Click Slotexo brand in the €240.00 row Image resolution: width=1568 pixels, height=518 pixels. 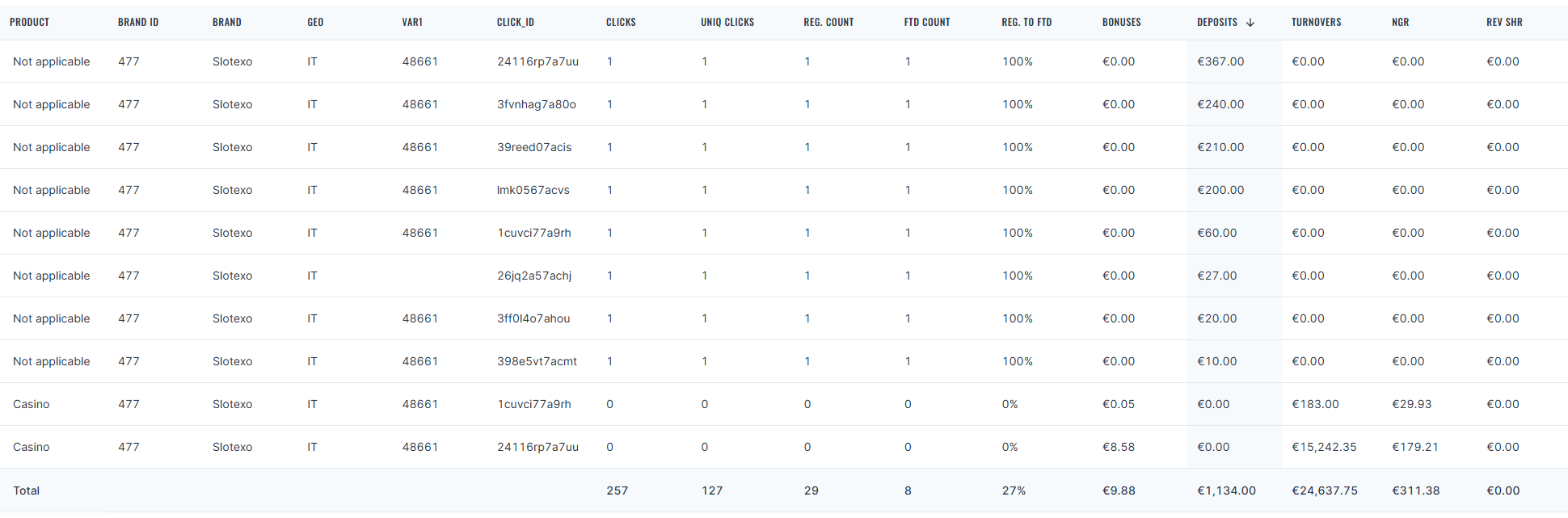(x=233, y=104)
